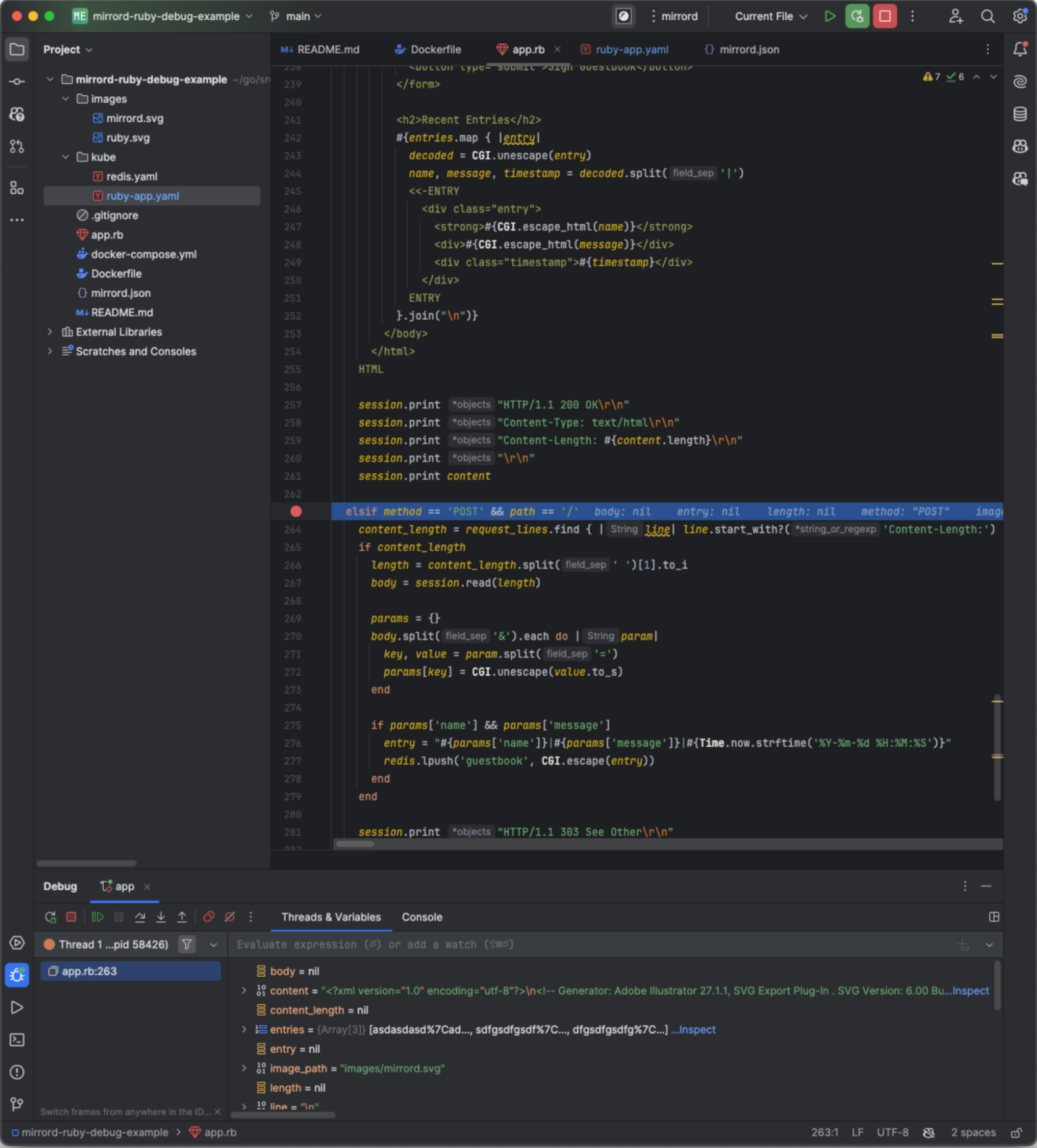The width and height of the screenshot is (1037, 1148).
Task: Open the Database tool window
Action: click(x=1020, y=114)
